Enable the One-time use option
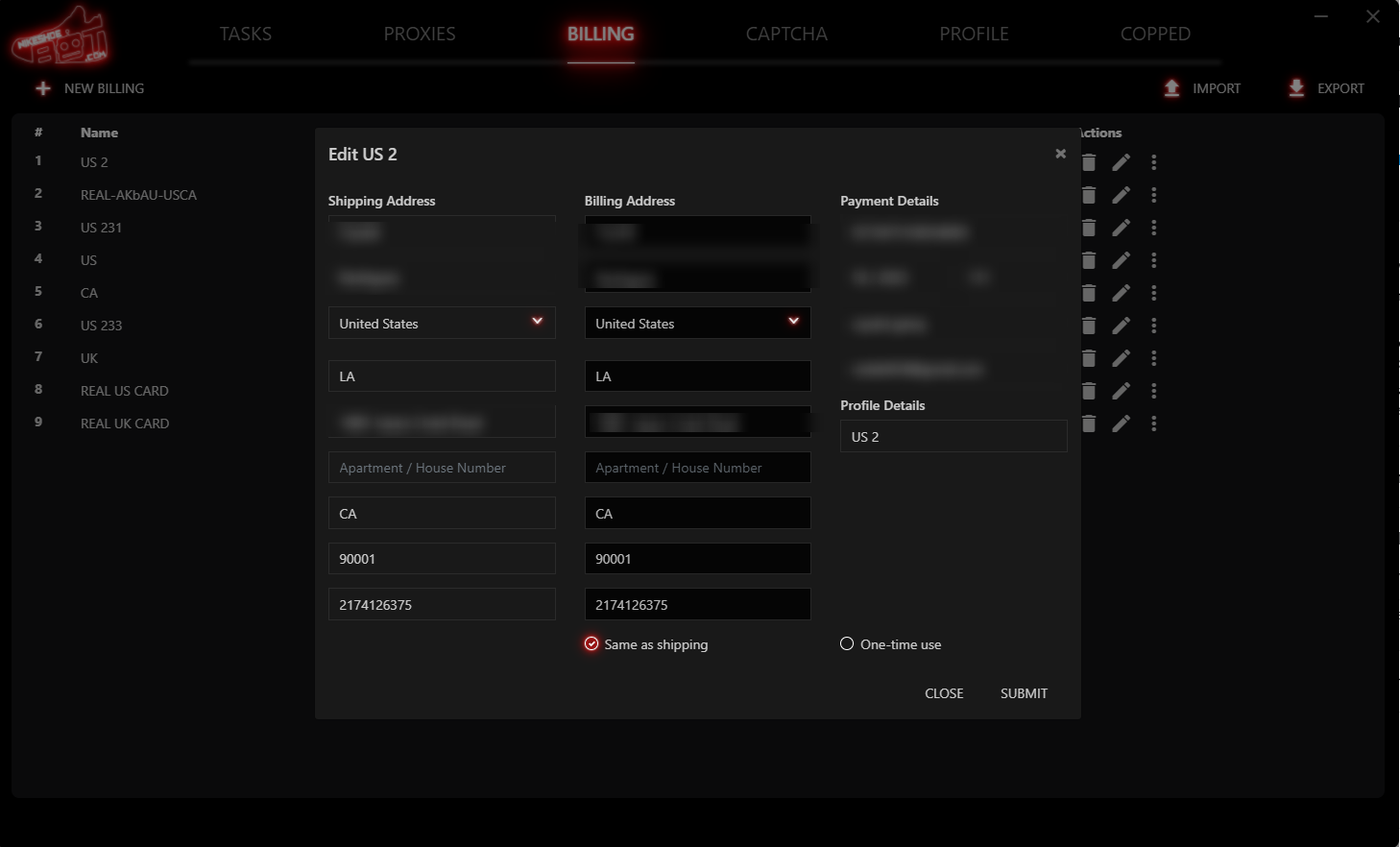 coord(847,644)
